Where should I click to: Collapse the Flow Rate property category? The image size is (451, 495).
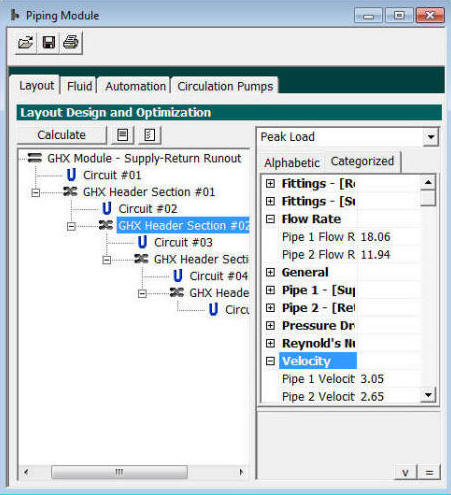tap(271, 219)
